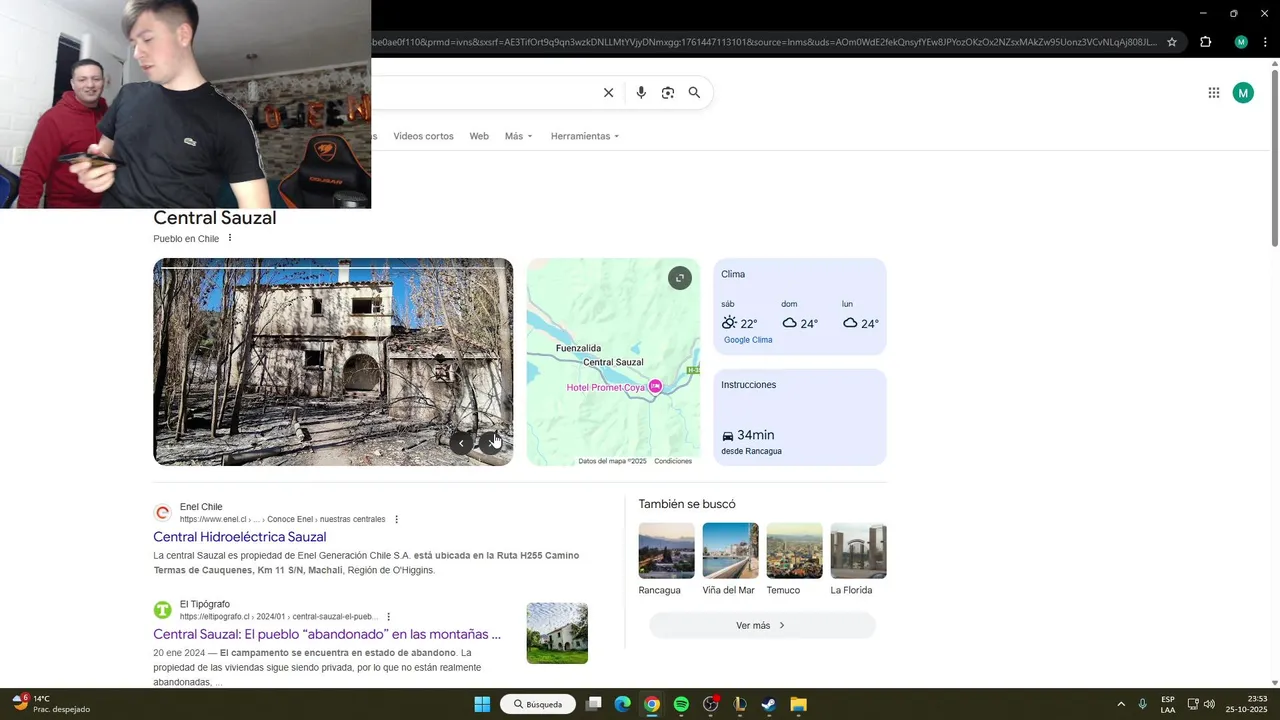Click the Temuco related search thumbnail

[794, 550]
